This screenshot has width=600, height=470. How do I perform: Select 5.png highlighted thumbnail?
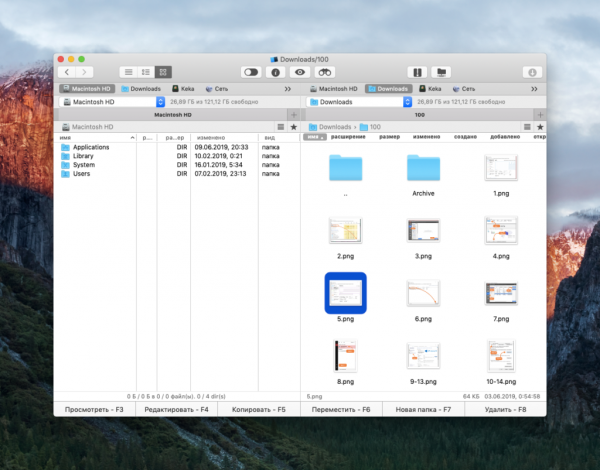[x=346, y=293]
